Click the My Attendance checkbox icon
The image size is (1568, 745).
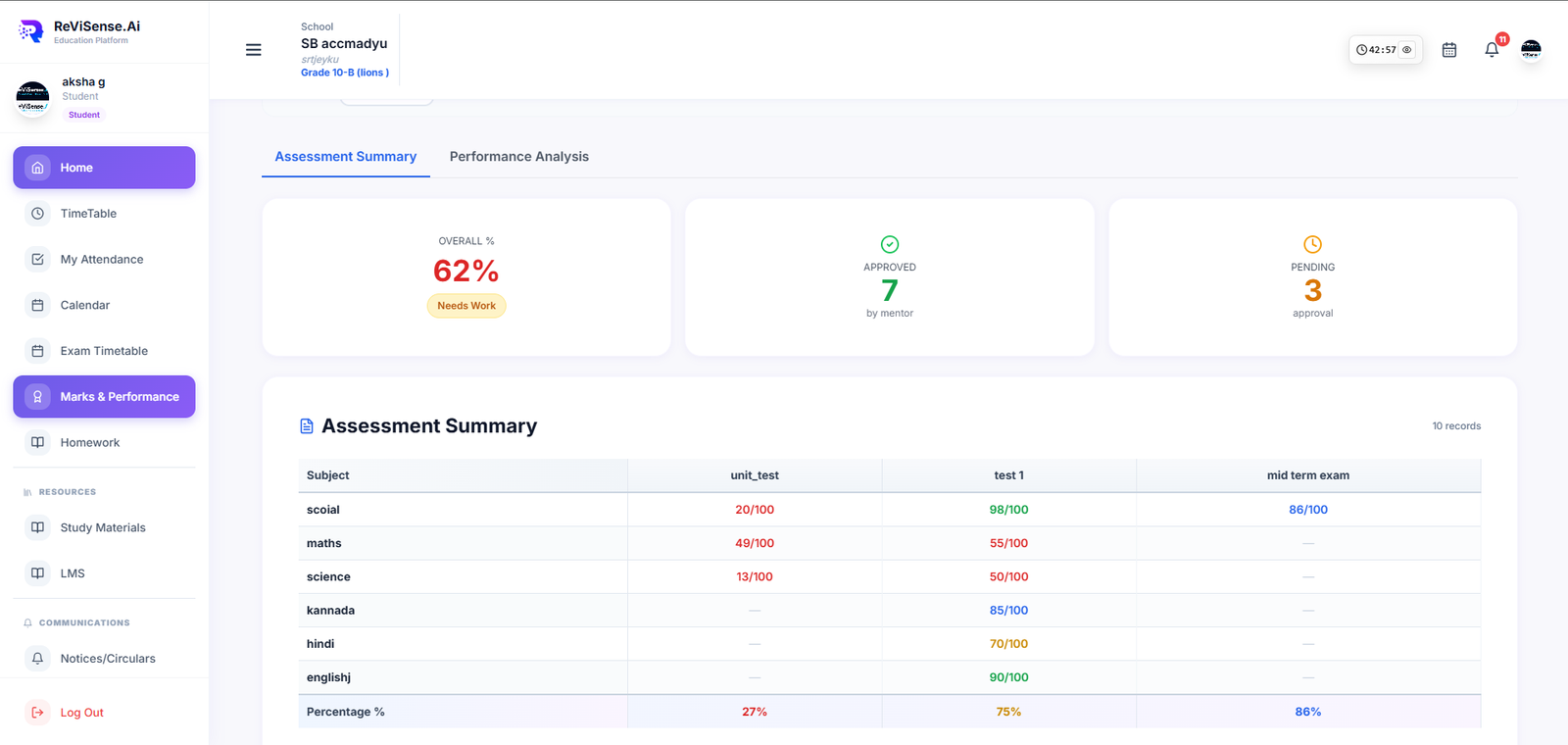pyautogui.click(x=37, y=260)
